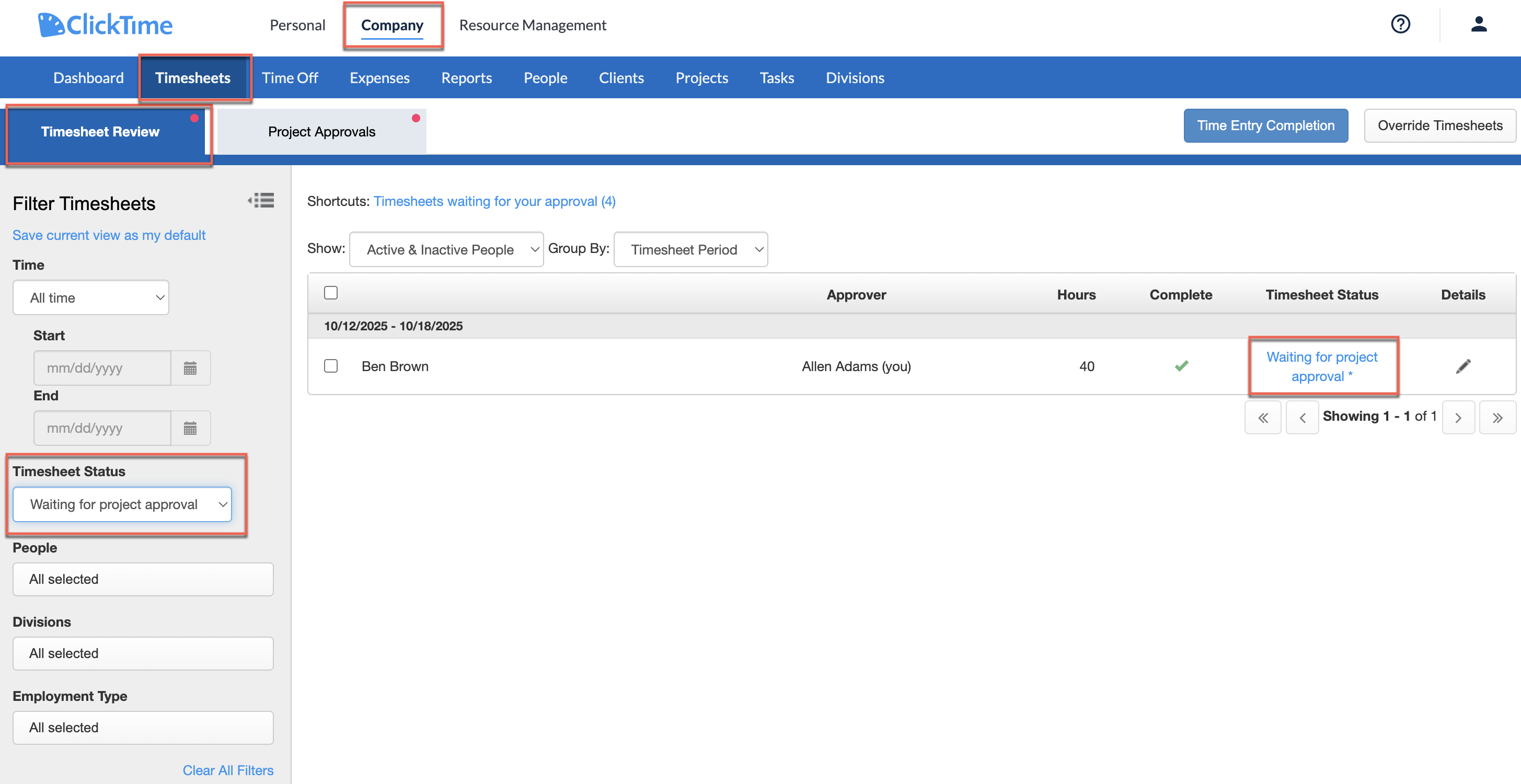Click the ClickTime logo
This screenshot has height=784, width=1521.
pos(105,24)
